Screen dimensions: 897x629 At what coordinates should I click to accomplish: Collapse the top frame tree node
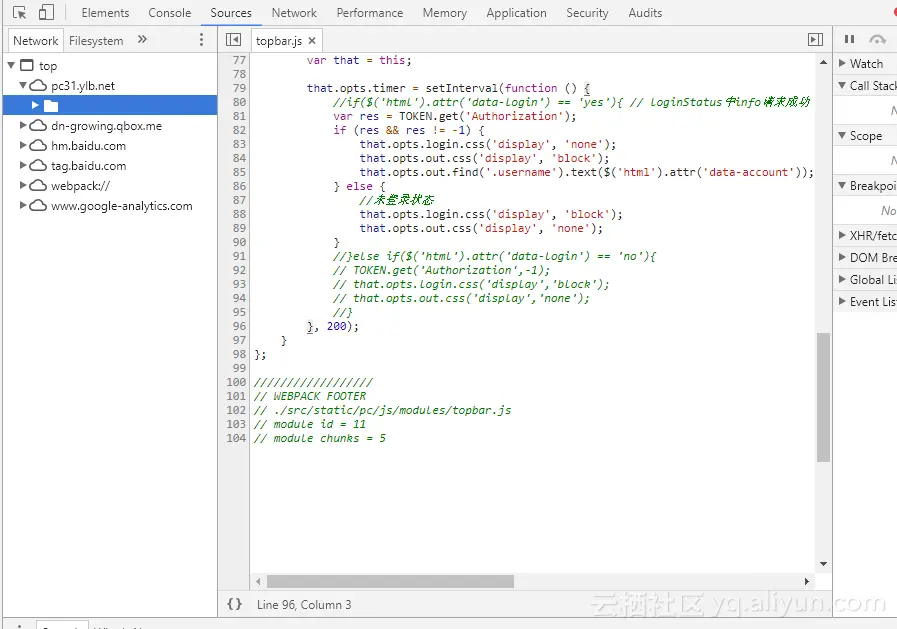[x=11, y=65]
